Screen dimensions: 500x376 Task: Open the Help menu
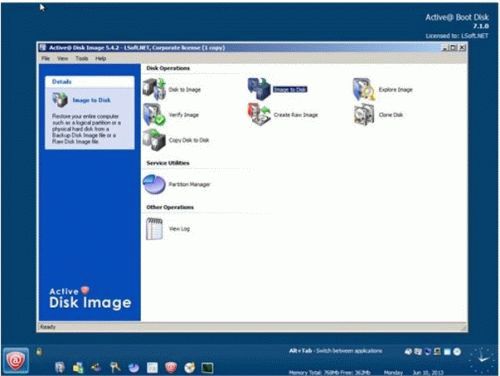click(x=101, y=58)
